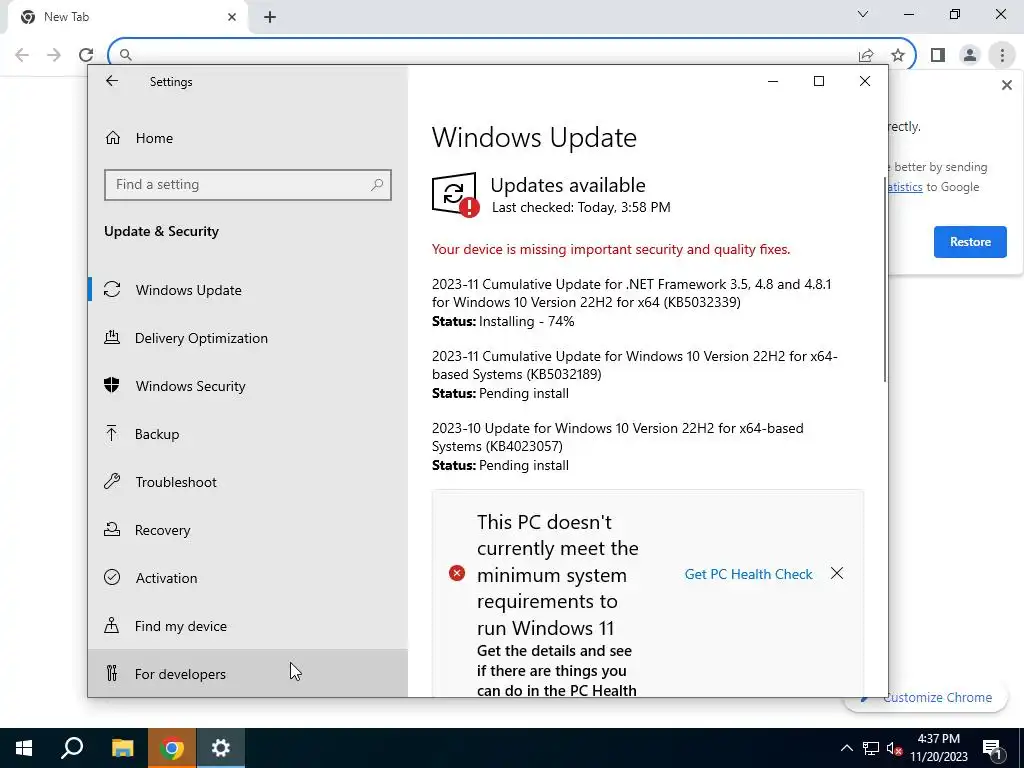Click the Last checked time text

pyautogui.click(x=581, y=208)
